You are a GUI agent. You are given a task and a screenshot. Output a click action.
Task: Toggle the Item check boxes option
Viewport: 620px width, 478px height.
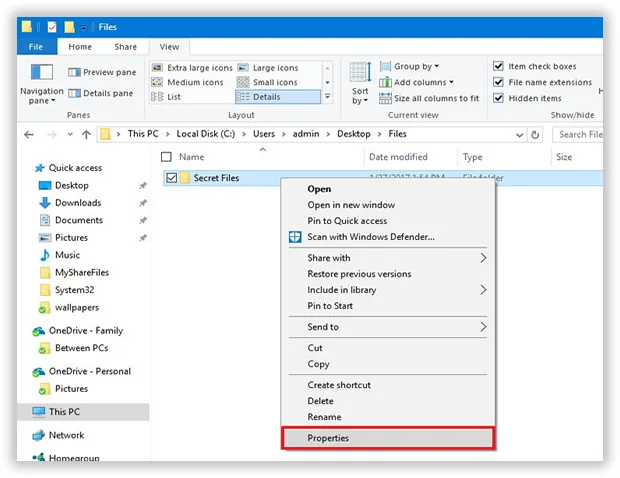tap(499, 67)
